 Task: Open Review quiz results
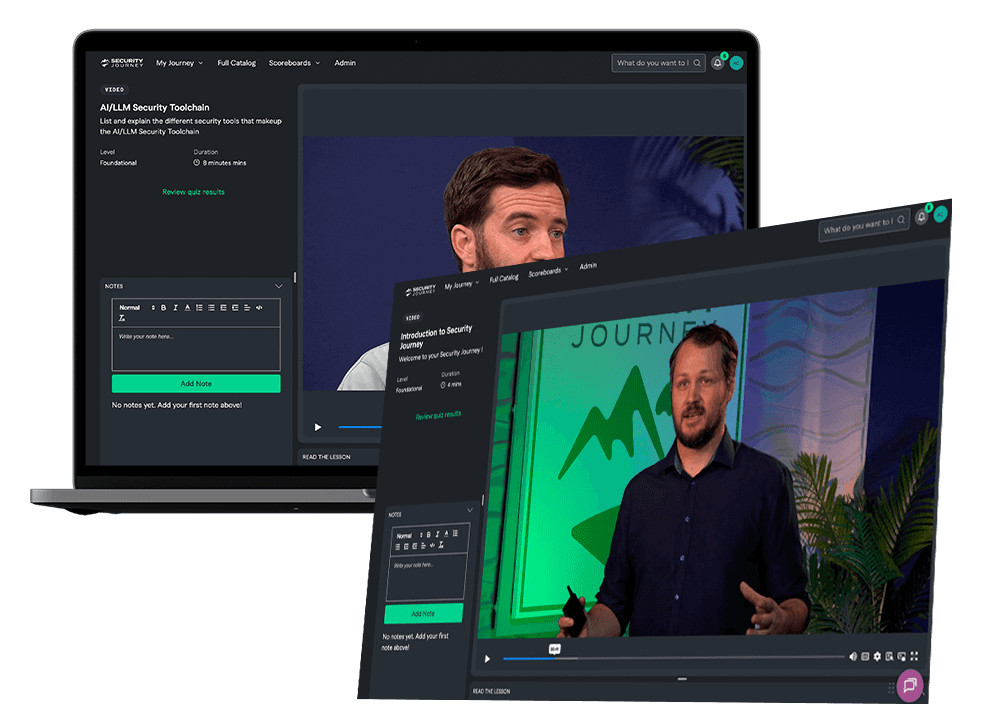[192, 191]
